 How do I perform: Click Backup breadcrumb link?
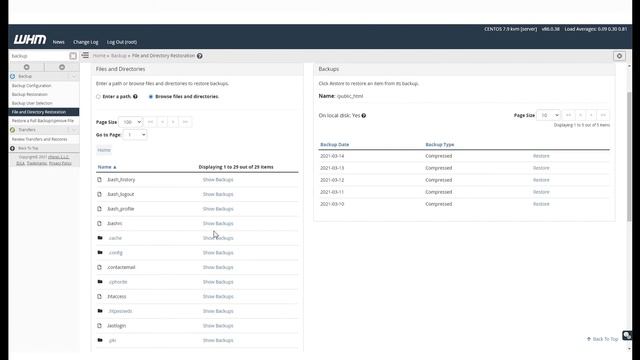click(119, 56)
